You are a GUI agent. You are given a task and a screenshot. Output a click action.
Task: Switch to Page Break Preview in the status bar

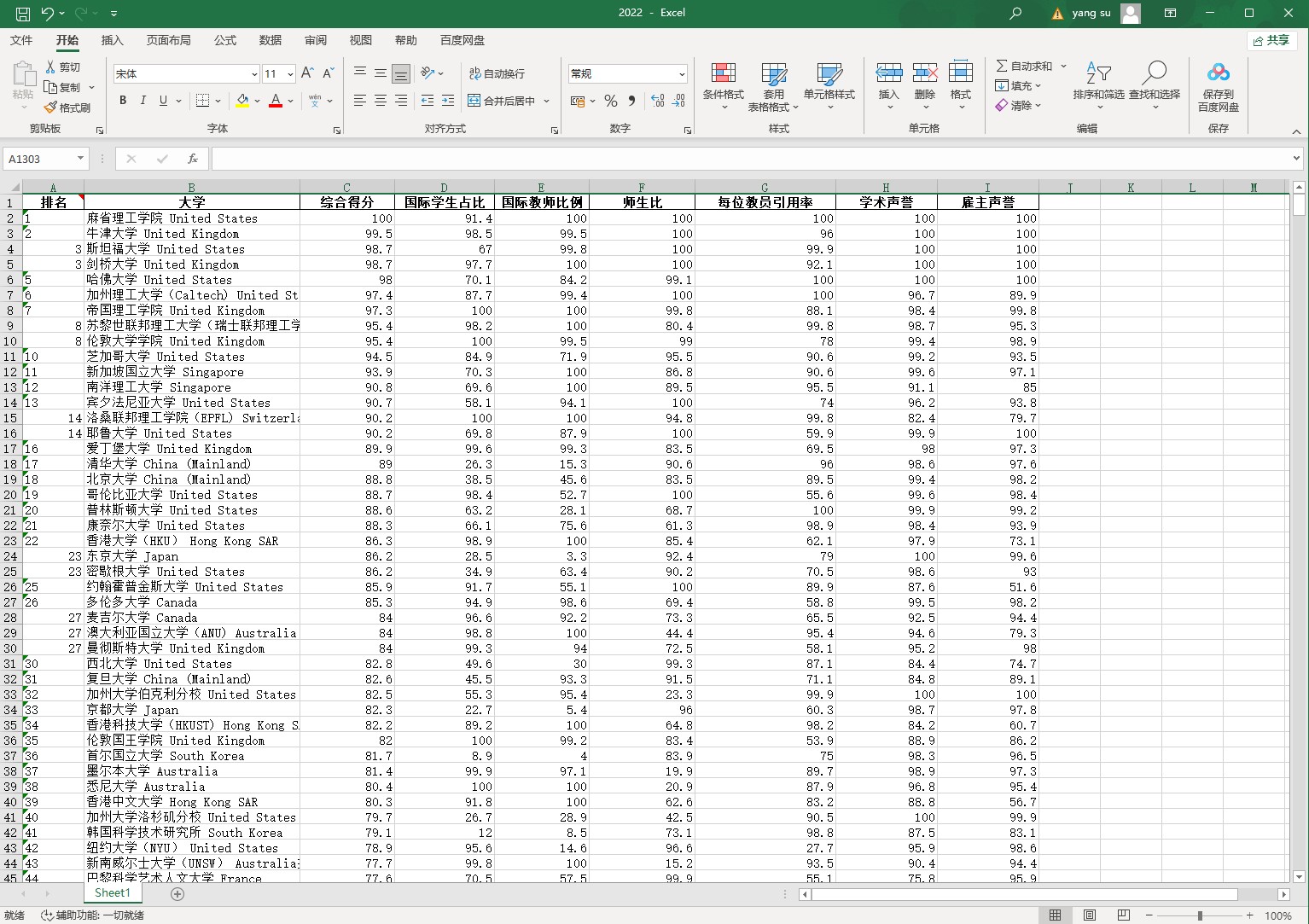pyautogui.click(x=1124, y=915)
